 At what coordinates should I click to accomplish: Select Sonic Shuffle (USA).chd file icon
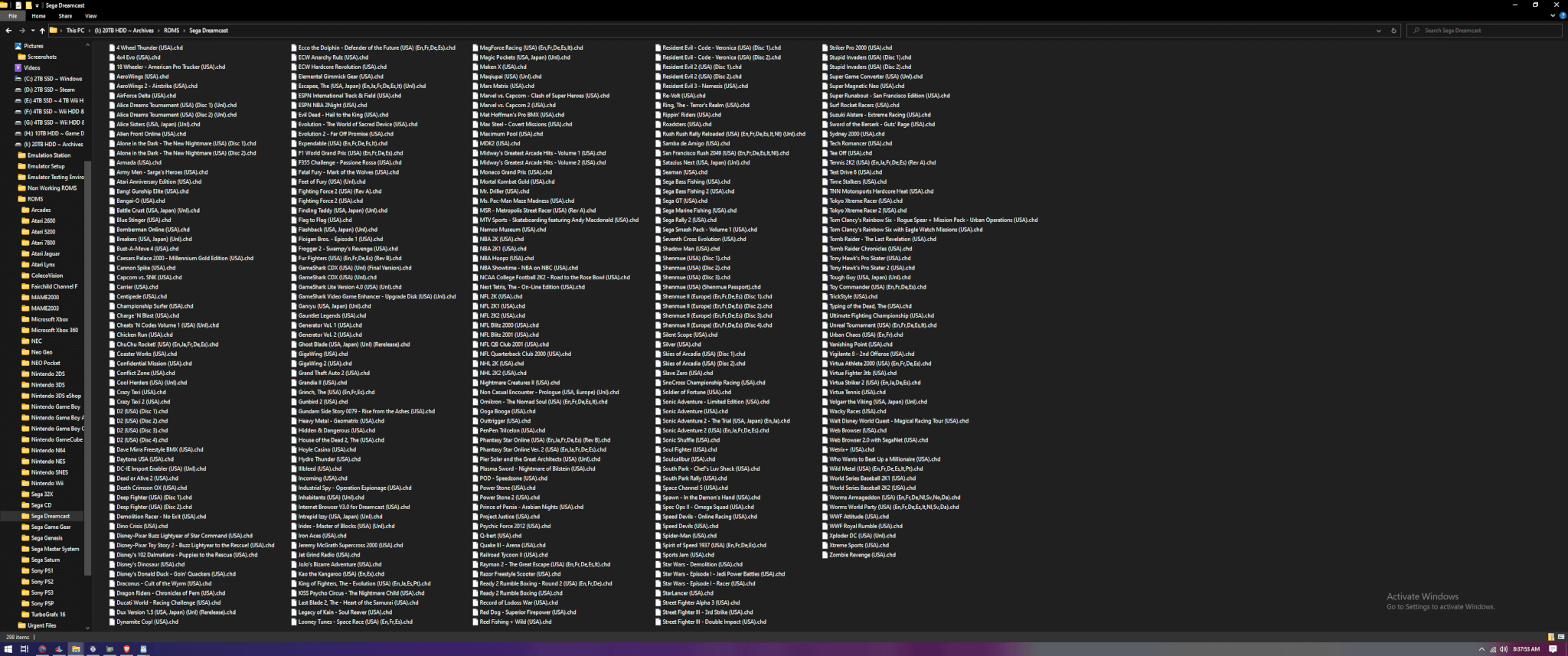(x=658, y=440)
